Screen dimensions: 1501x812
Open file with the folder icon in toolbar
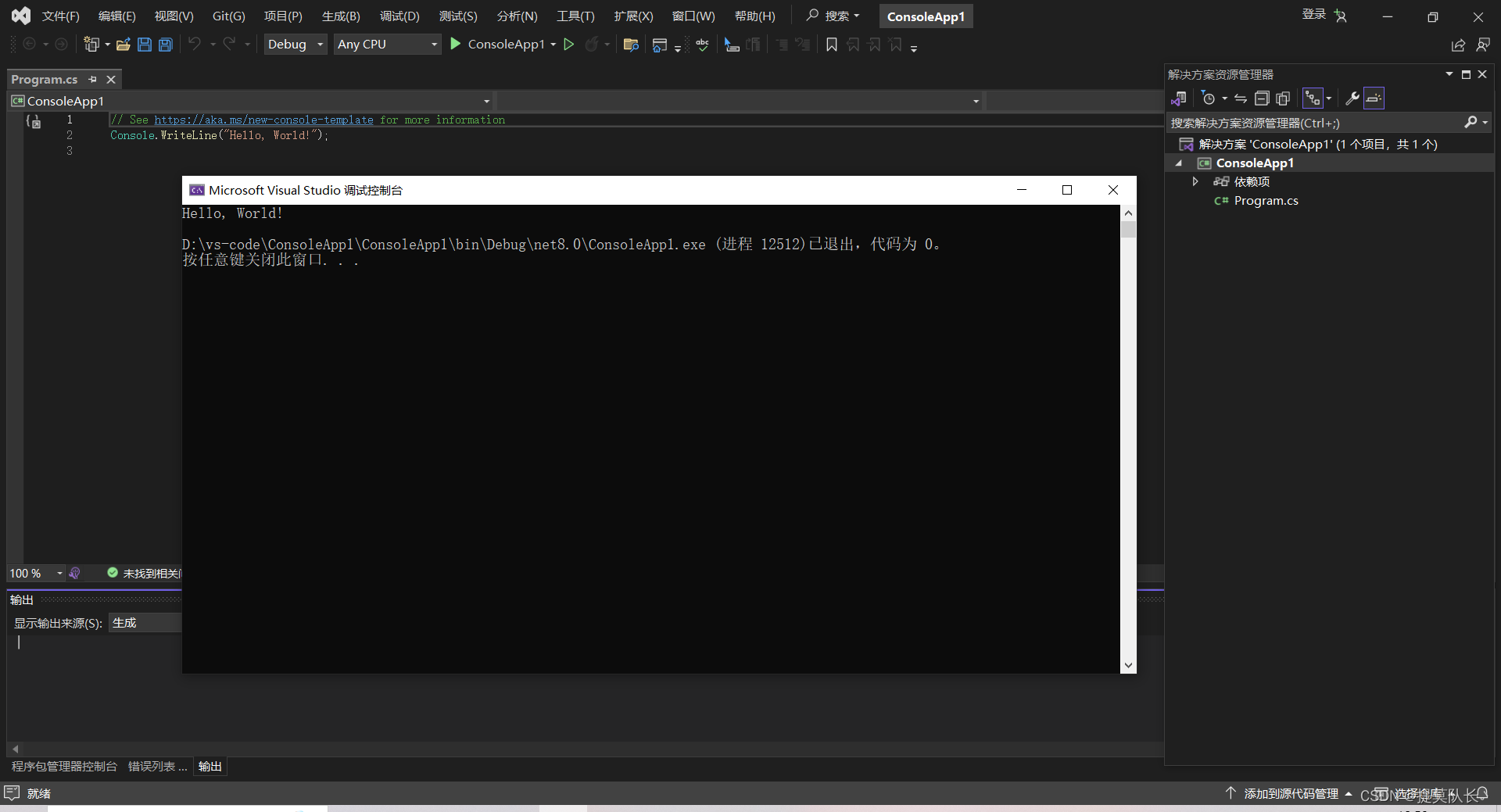pyautogui.click(x=123, y=45)
